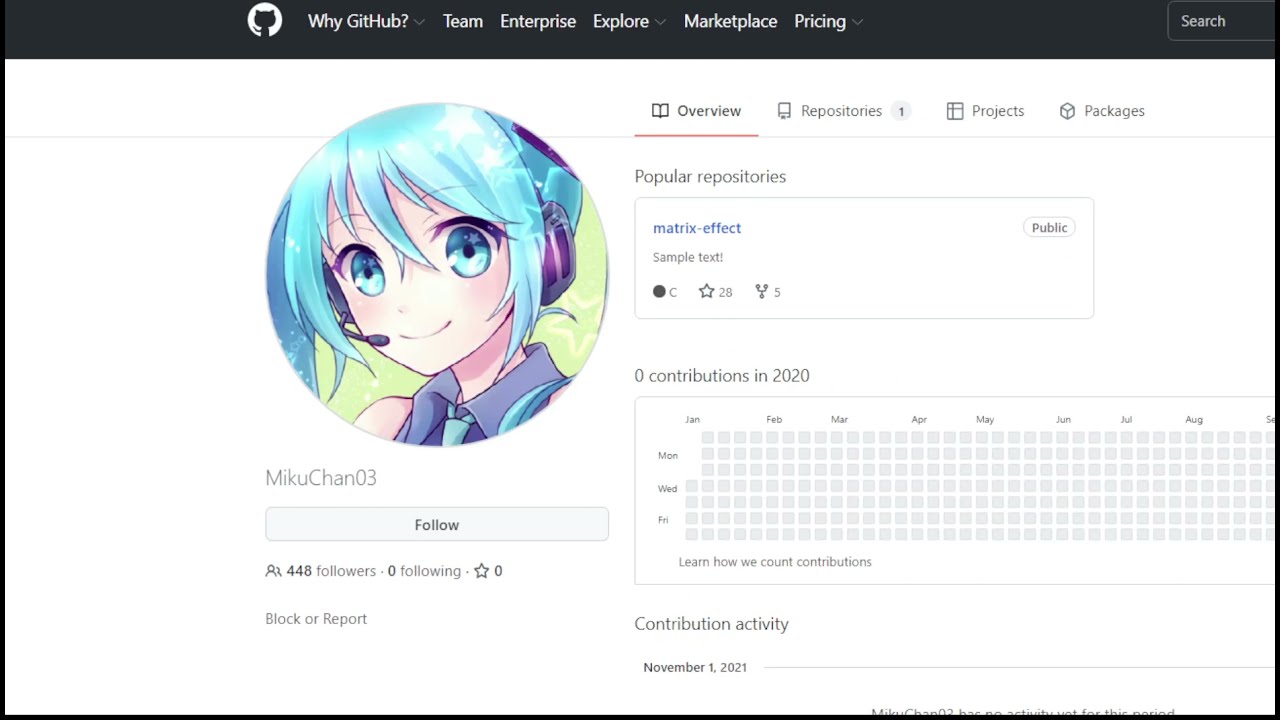Open the Enterprise page

pyautogui.click(x=538, y=21)
